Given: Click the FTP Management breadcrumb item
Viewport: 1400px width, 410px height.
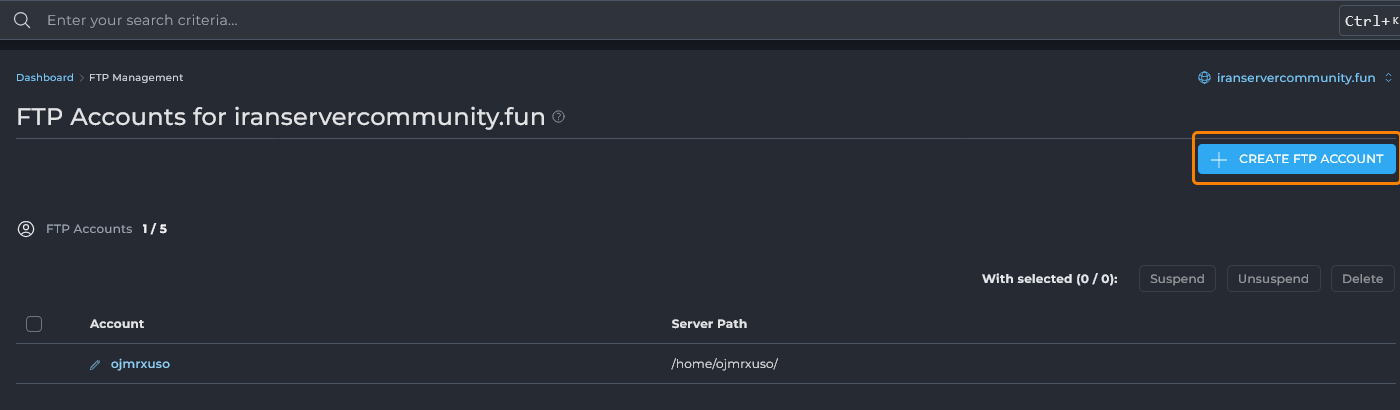Looking at the screenshot, I should (x=136, y=78).
